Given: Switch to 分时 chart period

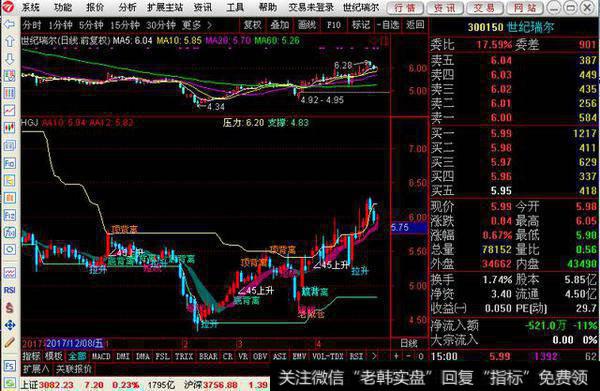Looking at the screenshot, I should (x=32, y=25).
